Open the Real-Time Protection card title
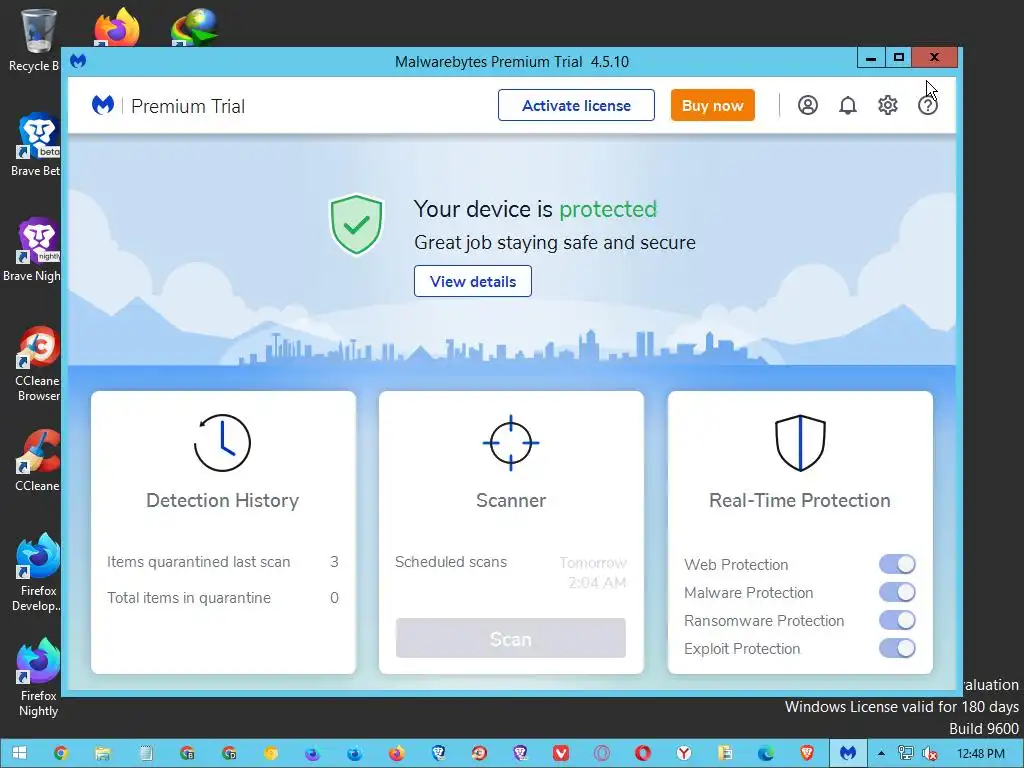The image size is (1024, 768). coord(800,500)
